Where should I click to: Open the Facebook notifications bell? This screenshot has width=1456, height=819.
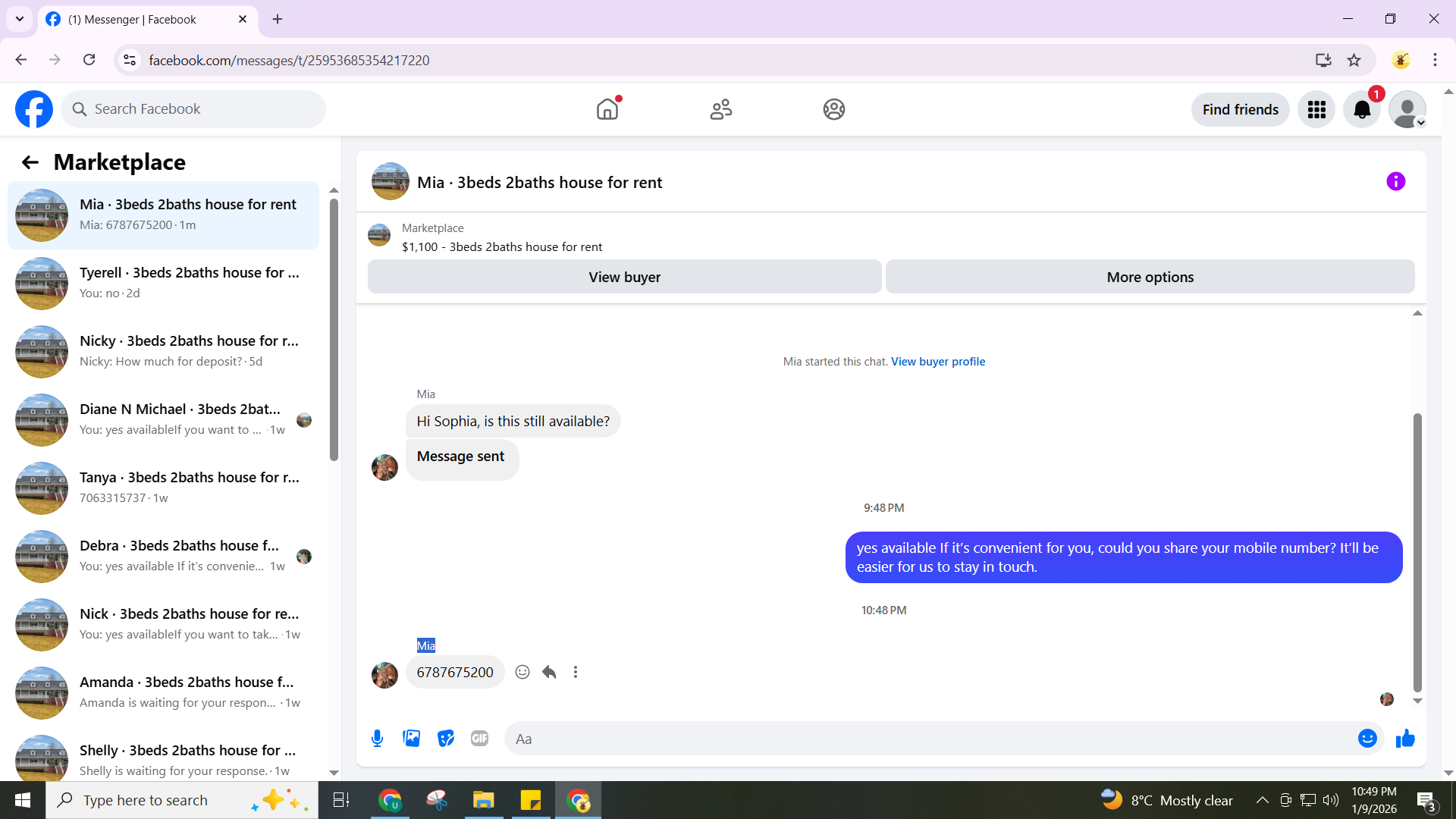pyautogui.click(x=1362, y=110)
